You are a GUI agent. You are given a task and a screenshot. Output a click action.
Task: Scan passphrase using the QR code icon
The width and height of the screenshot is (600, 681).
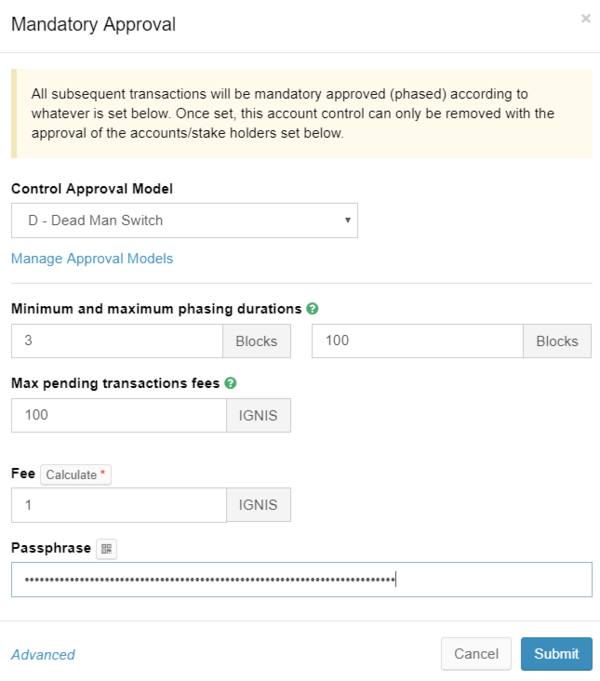[107, 548]
